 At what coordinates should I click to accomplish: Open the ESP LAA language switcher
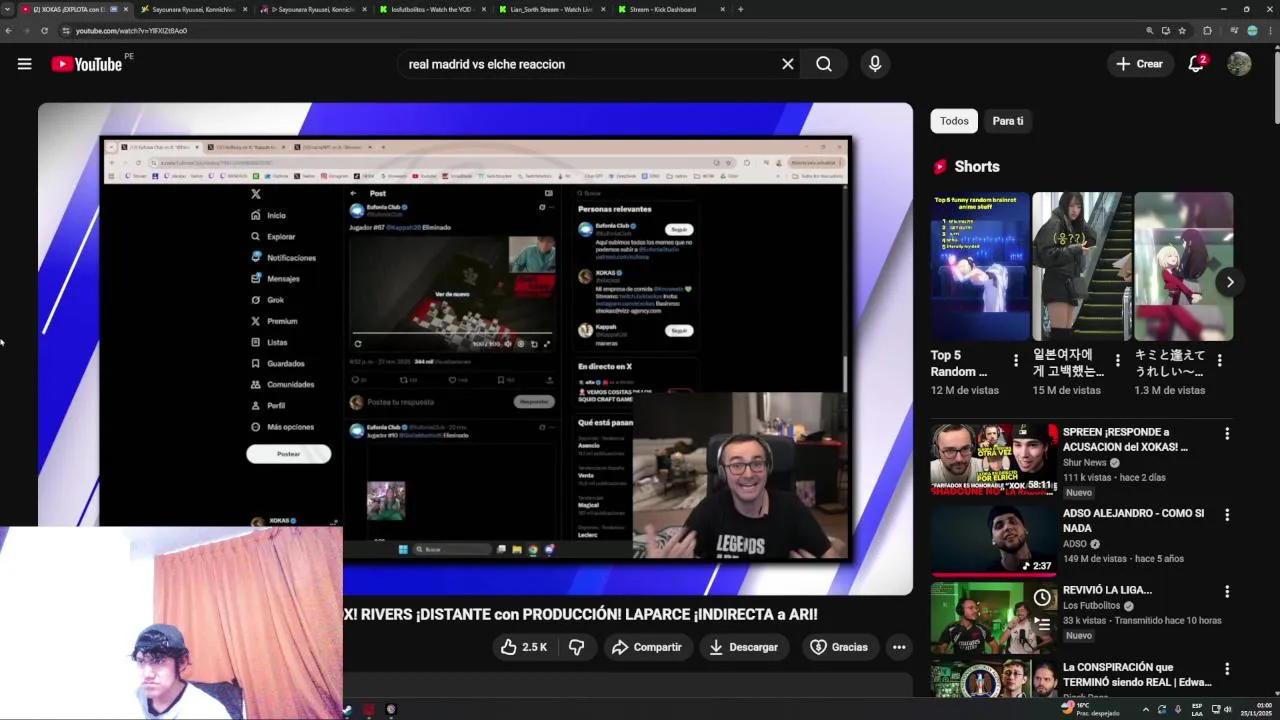click(1197, 709)
